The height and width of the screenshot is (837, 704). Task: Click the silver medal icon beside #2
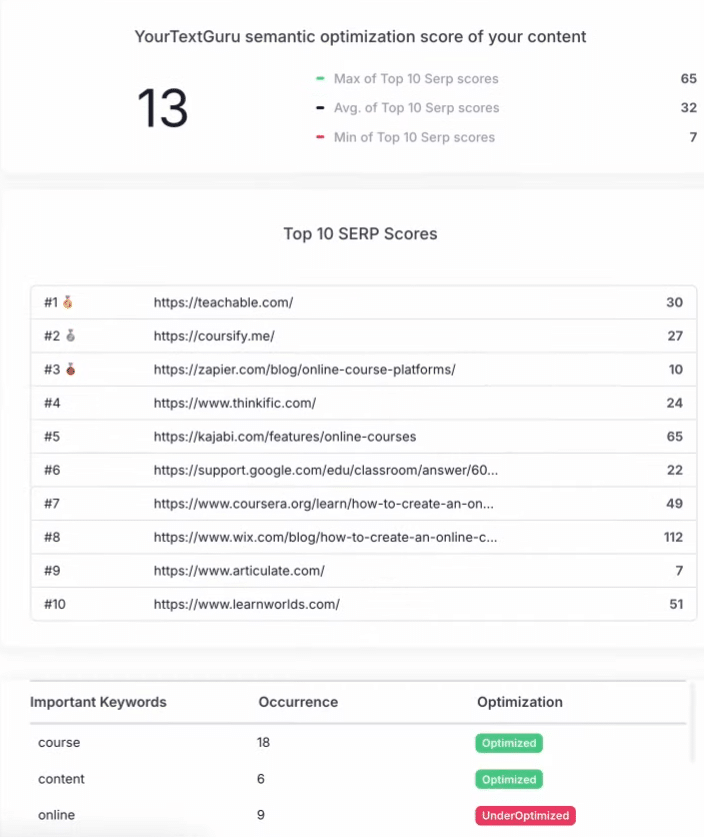coord(70,336)
